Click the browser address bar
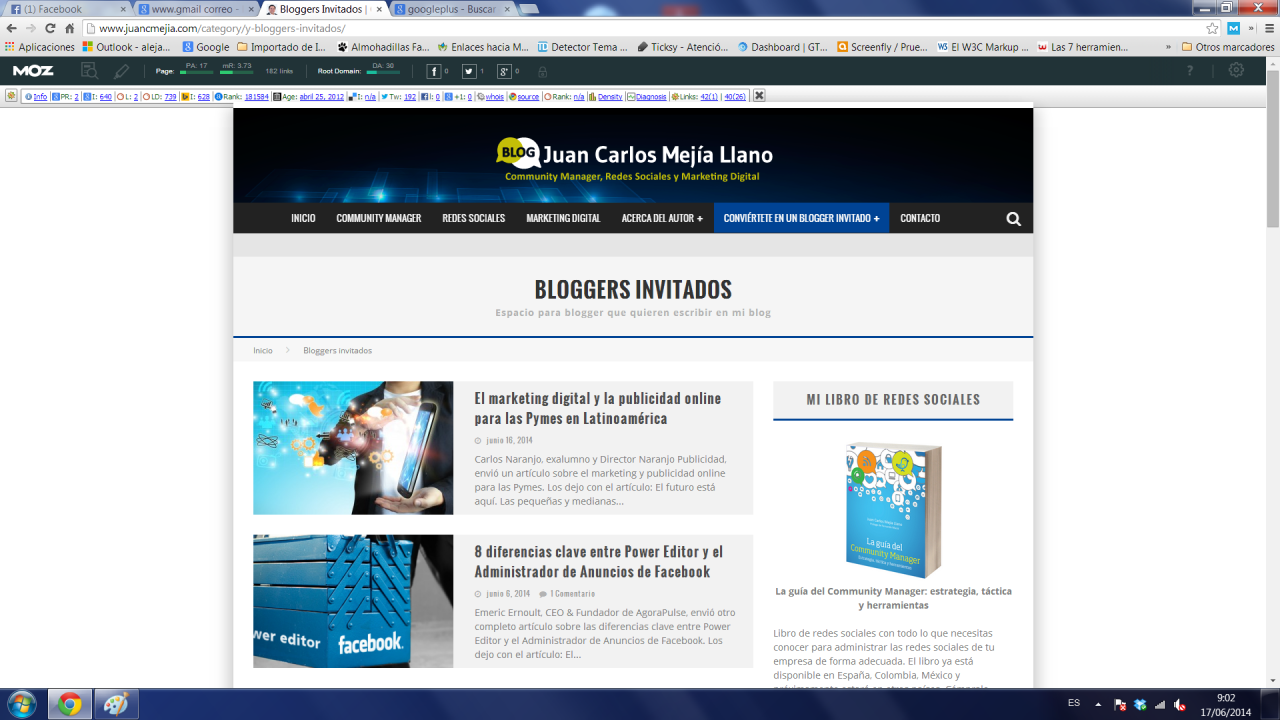 pos(640,28)
